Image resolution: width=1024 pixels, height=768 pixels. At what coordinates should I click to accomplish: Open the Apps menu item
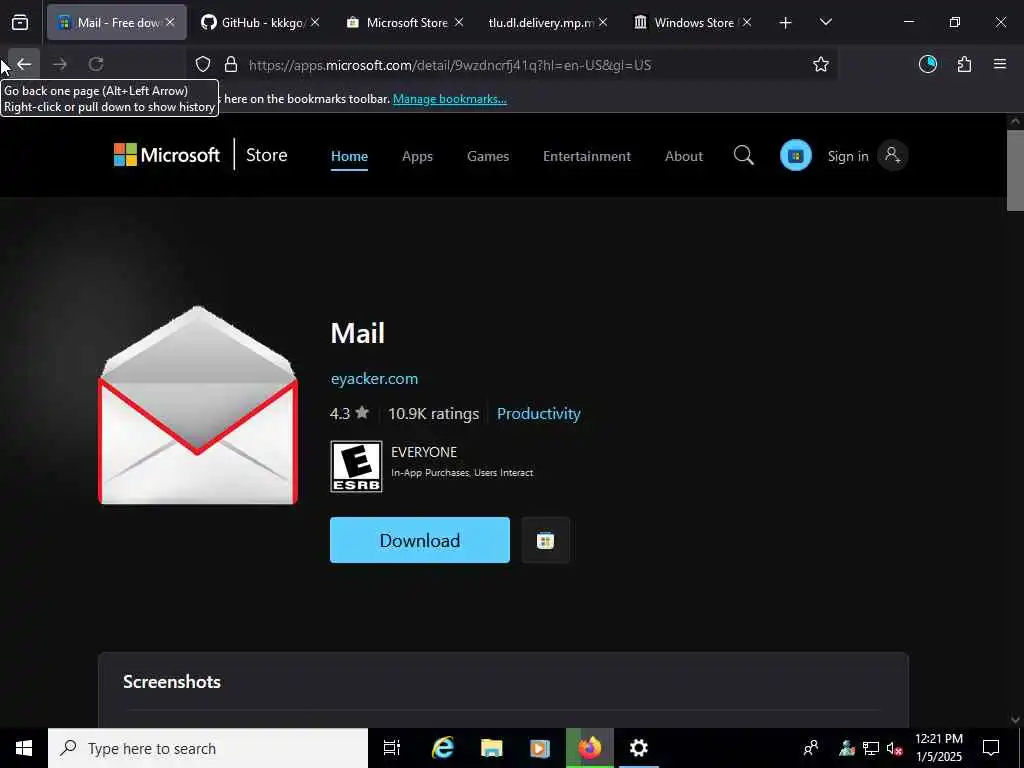pyautogui.click(x=417, y=156)
